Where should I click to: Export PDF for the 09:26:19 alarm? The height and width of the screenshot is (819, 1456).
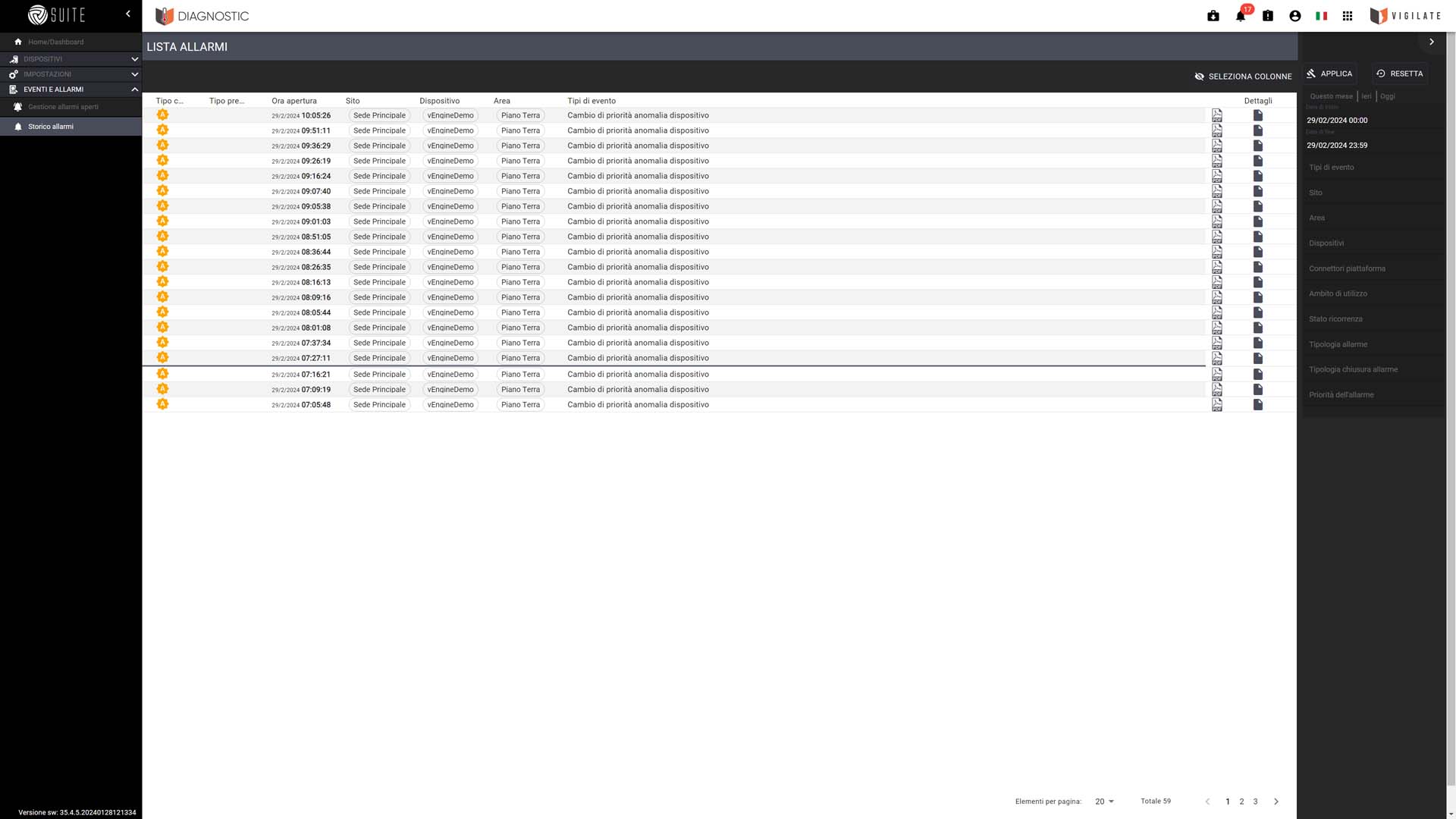pos(1217,161)
